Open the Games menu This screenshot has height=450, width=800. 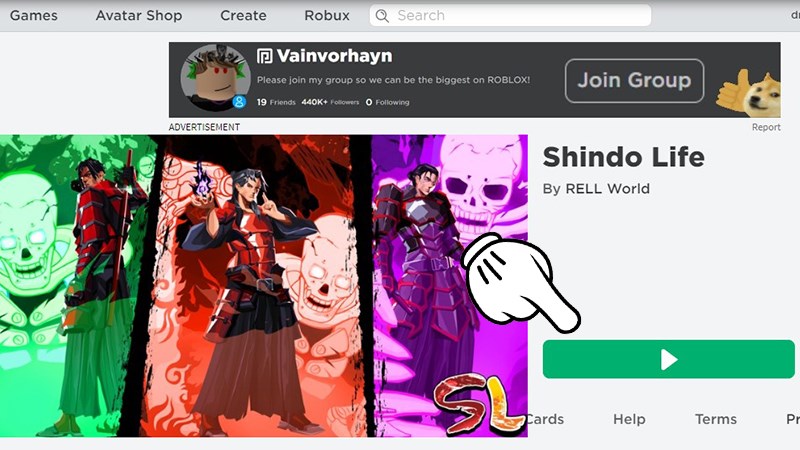pos(34,16)
